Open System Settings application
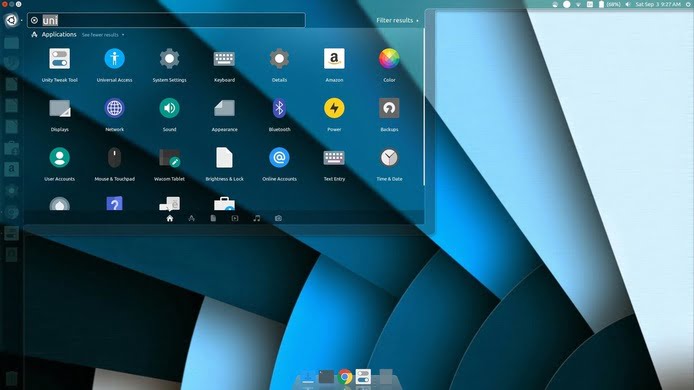This screenshot has width=694, height=390. pos(169,59)
